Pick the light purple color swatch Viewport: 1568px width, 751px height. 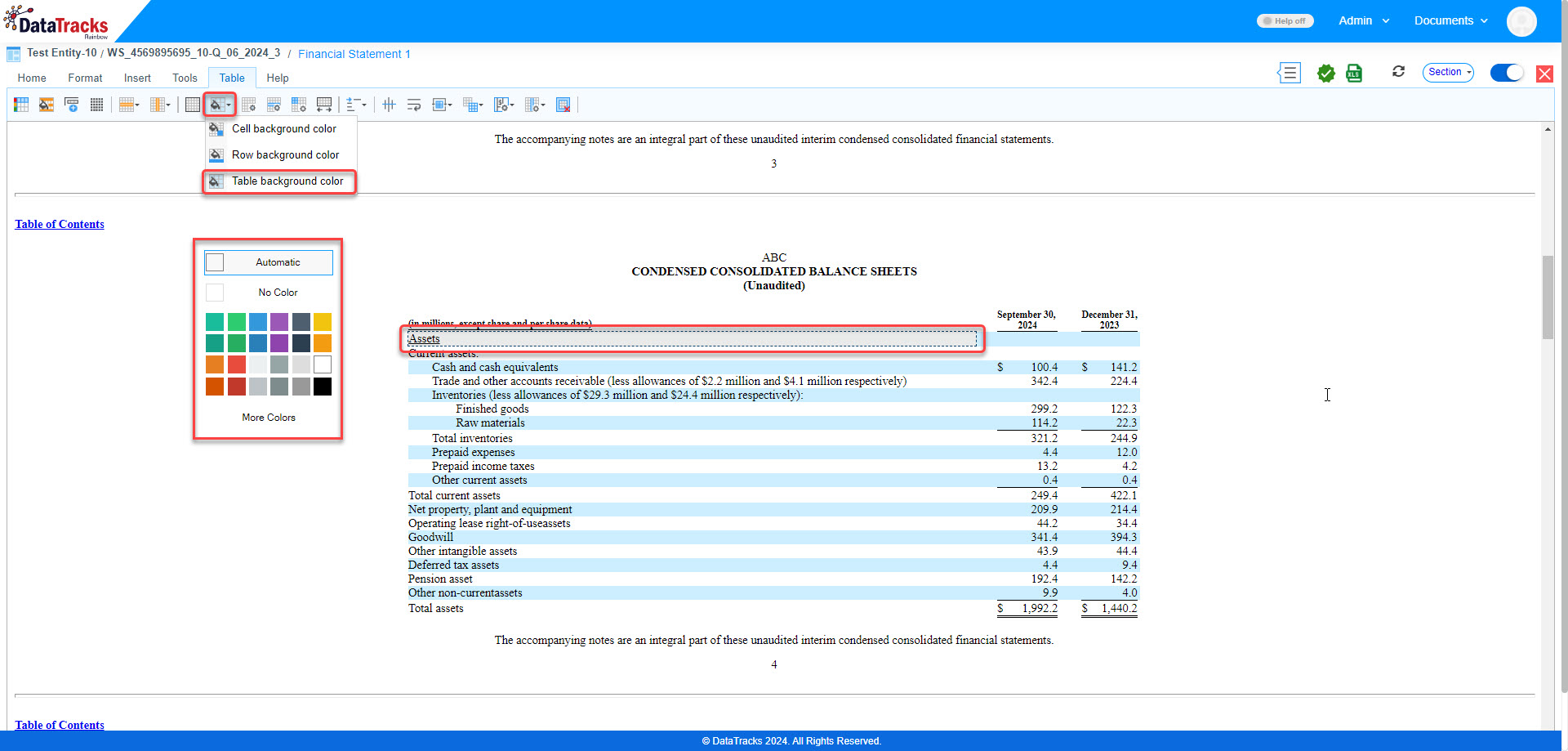(x=279, y=322)
